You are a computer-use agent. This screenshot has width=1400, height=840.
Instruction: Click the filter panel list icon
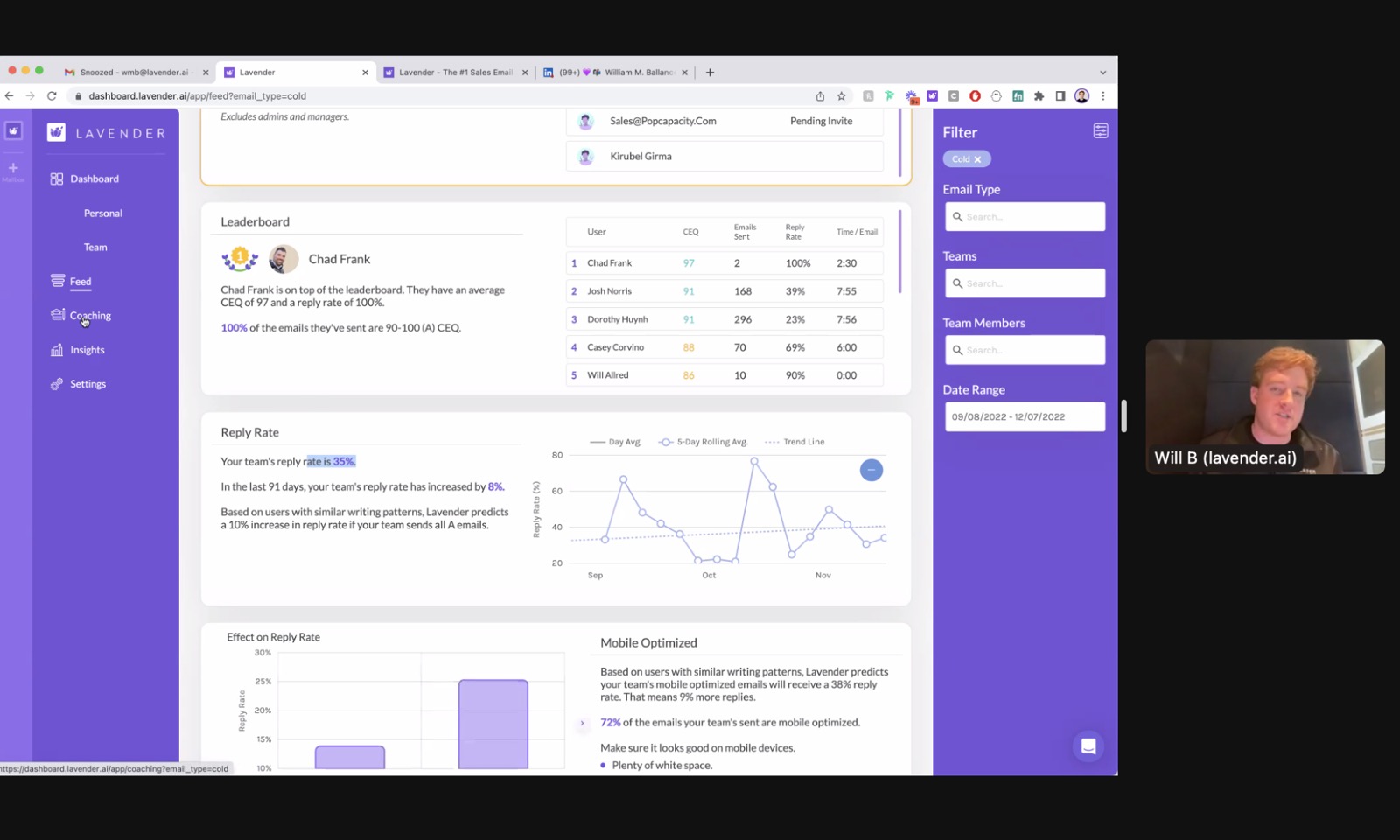[x=1100, y=131]
